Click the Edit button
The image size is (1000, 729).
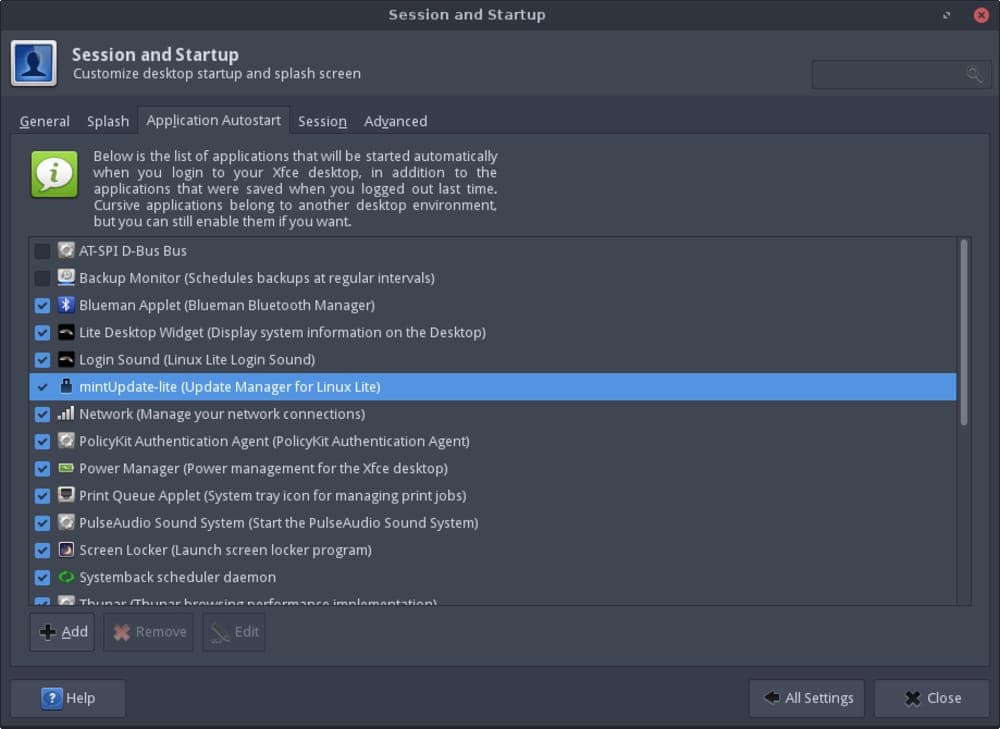[x=234, y=632]
